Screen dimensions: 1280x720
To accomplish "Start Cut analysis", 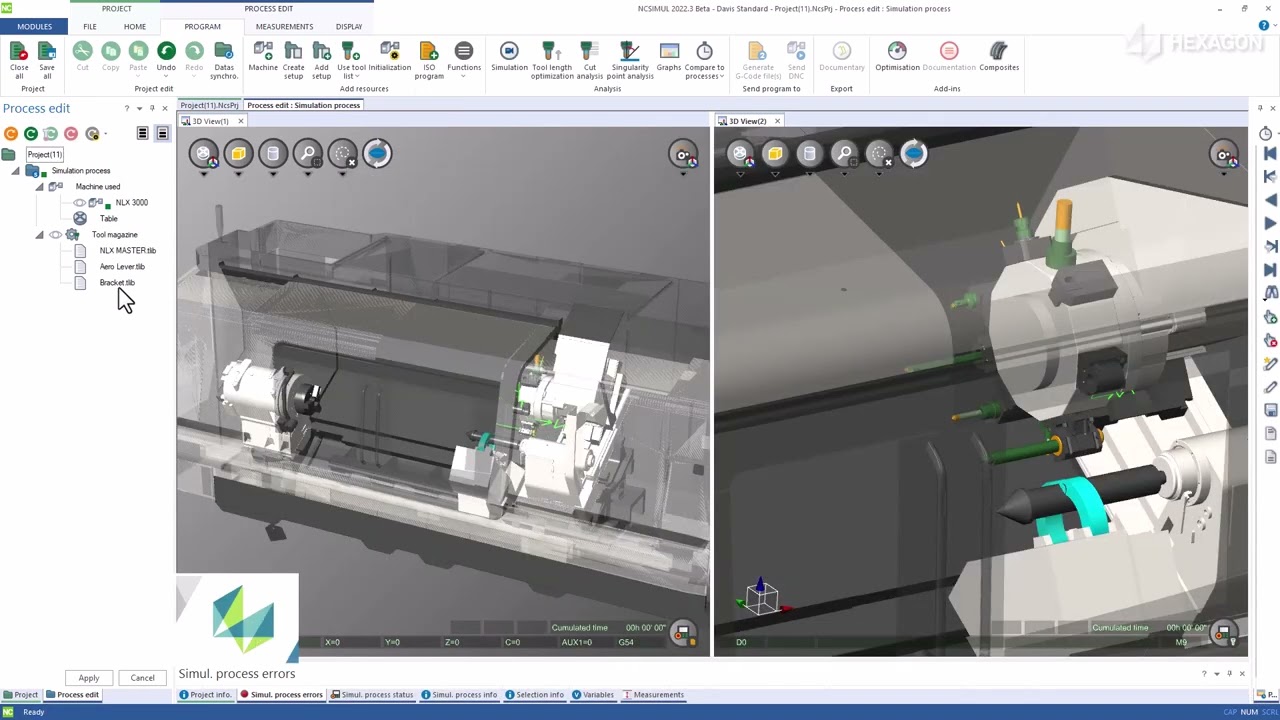I will point(590,59).
